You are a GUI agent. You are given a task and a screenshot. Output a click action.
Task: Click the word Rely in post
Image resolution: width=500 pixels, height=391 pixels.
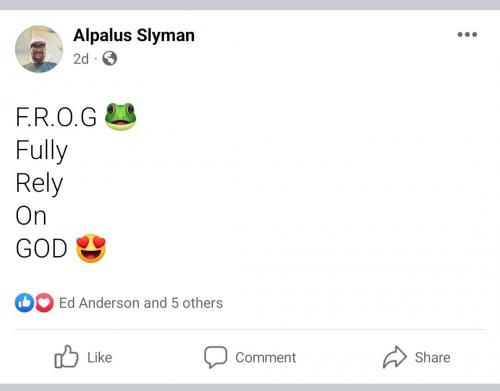click(x=39, y=183)
